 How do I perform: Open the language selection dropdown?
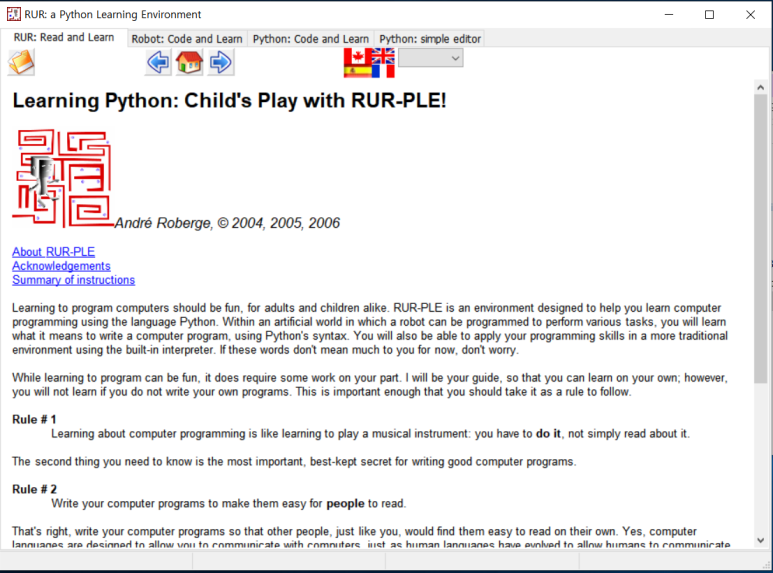click(x=431, y=59)
